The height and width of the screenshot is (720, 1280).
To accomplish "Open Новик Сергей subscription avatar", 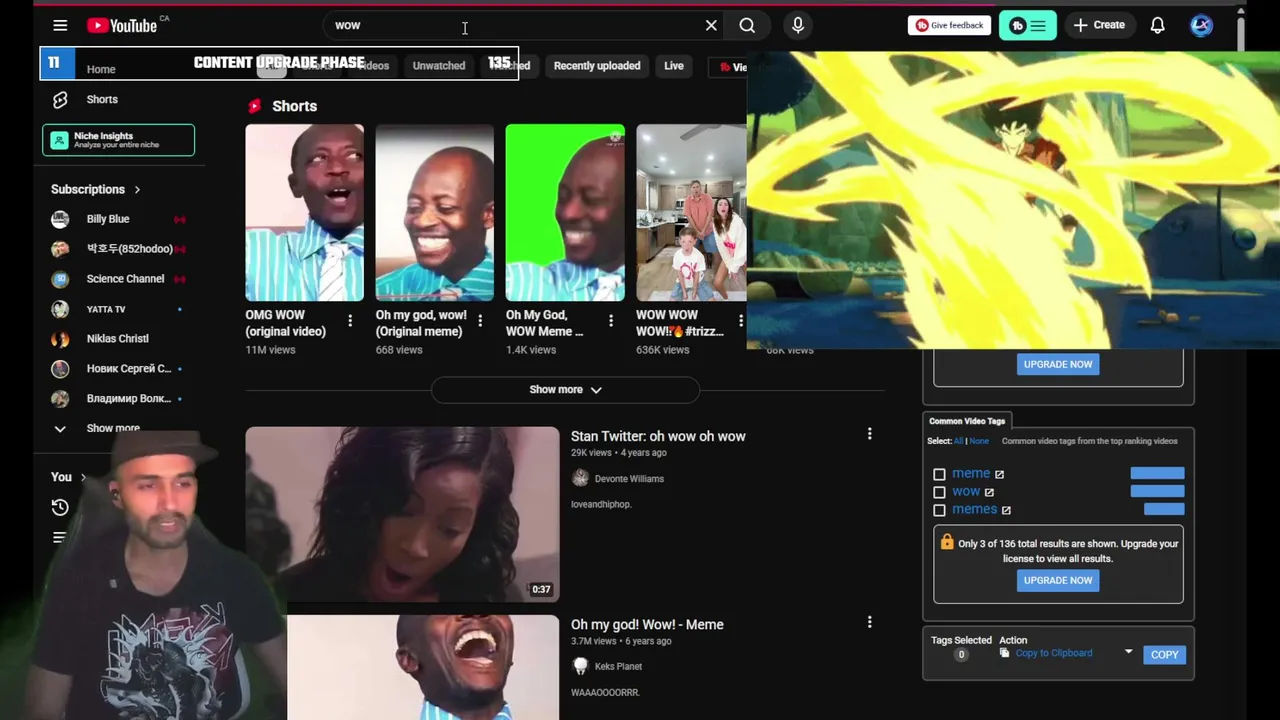I will point(60,369).
